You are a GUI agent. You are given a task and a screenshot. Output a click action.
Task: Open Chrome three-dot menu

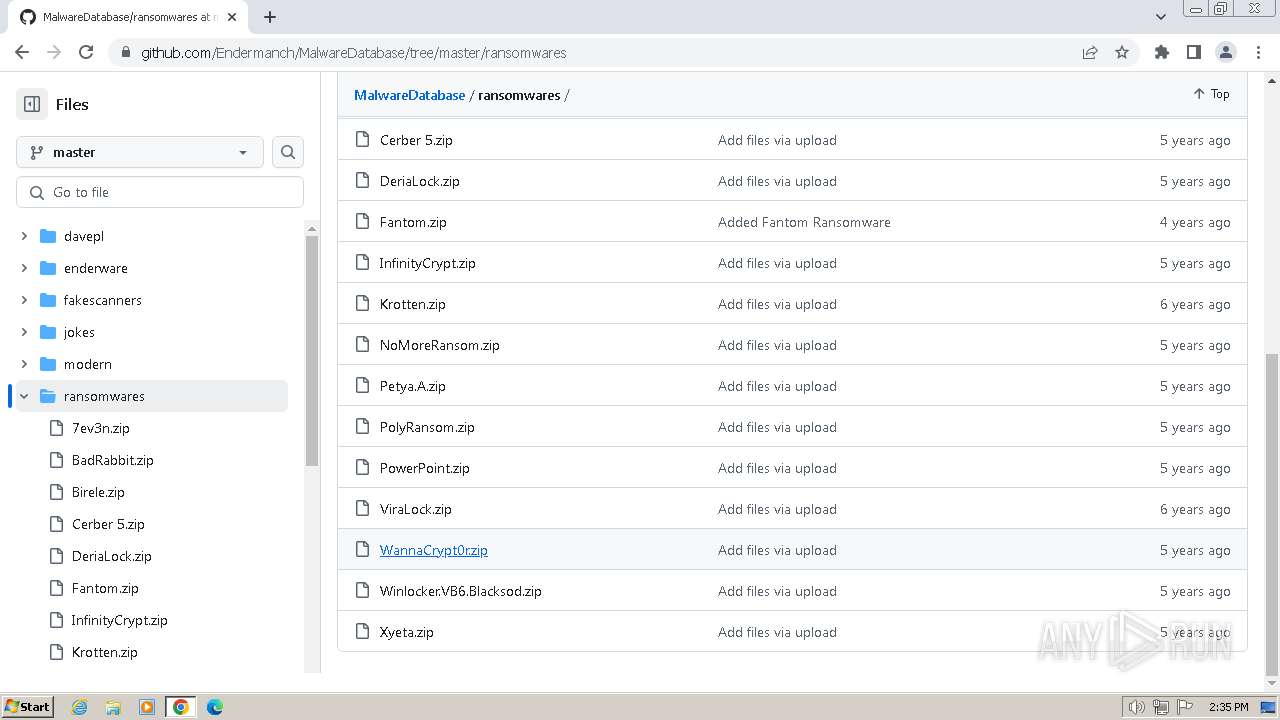point(1256,52)
